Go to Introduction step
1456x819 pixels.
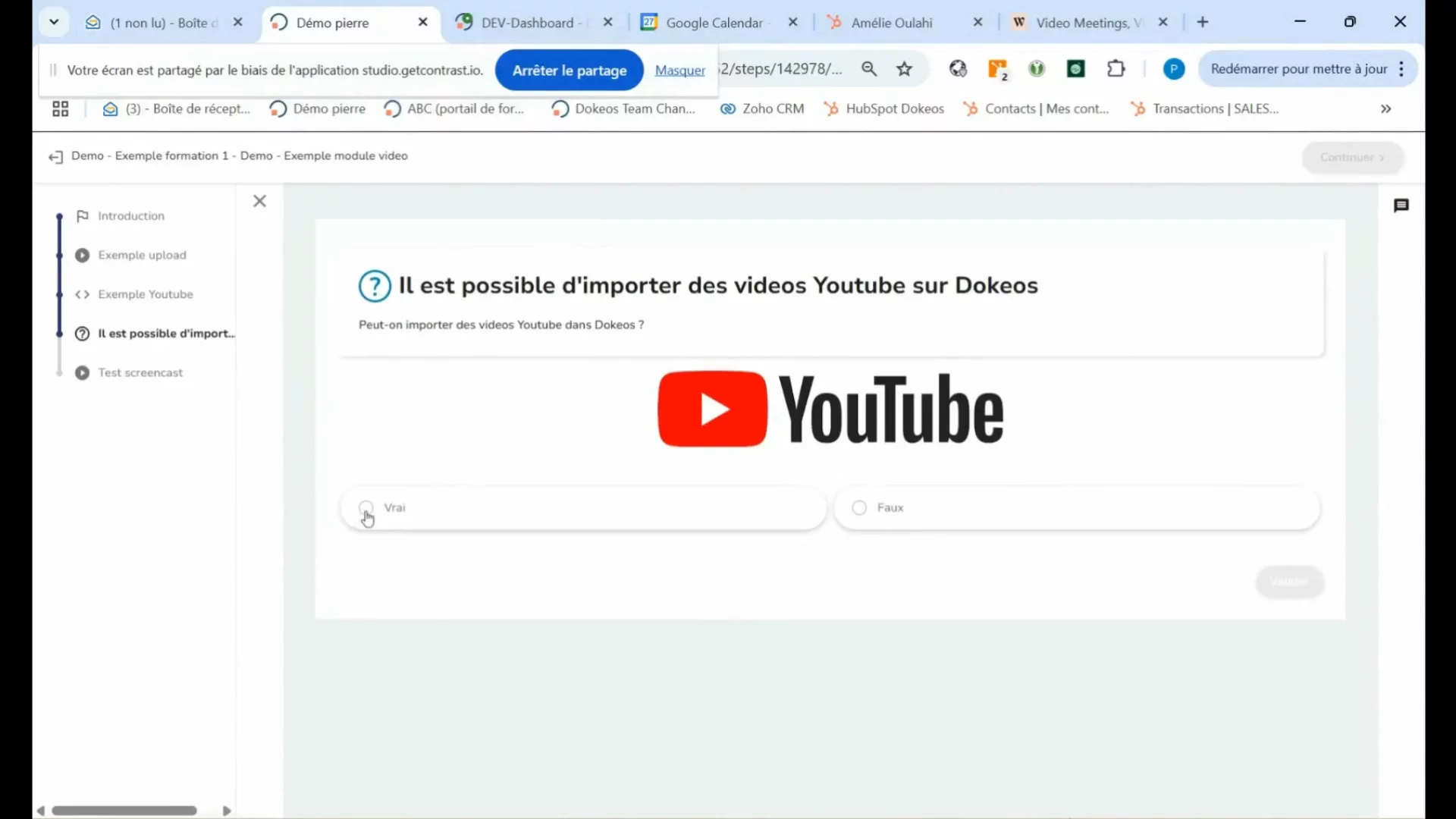pos(130,216)
